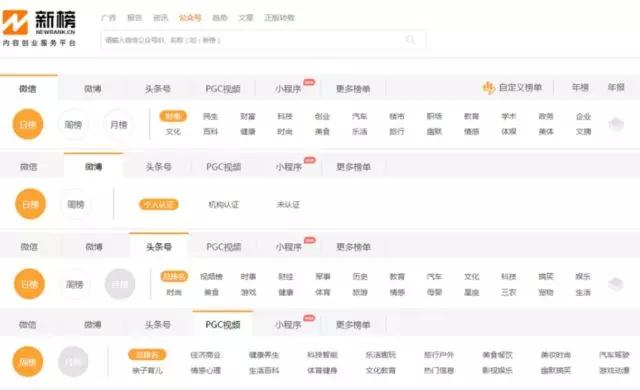This screenshot has width=640, height=390.
Task: Open the 公众号 top navigation item
Action: pyautogui.click(x=190, y=18)
